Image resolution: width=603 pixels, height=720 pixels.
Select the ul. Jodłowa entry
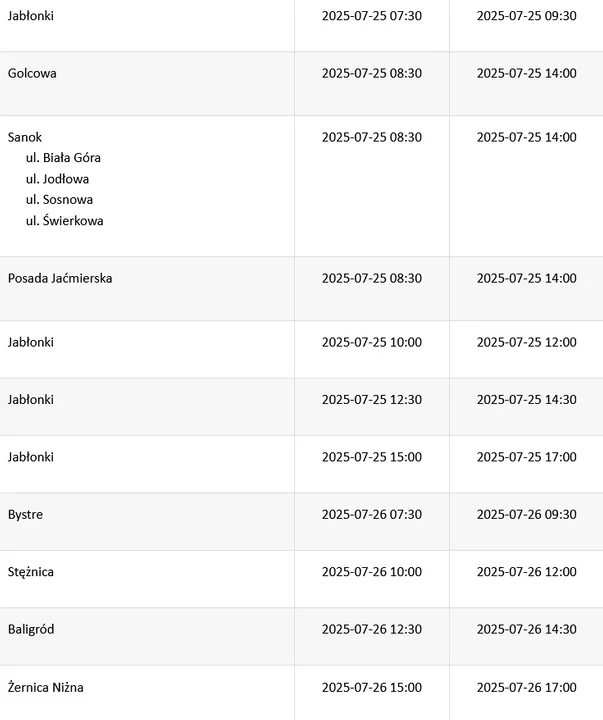[x=57, y=179]
